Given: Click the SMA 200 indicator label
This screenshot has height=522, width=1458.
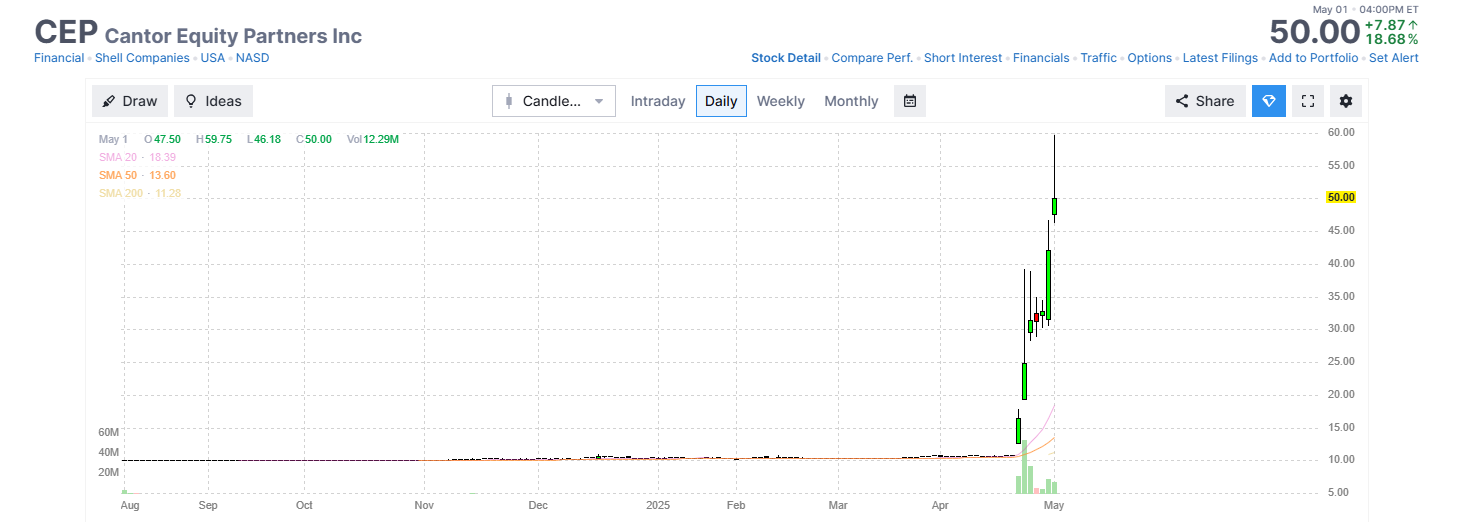Looking at the screenshot, I should click(x=140, y=193).
